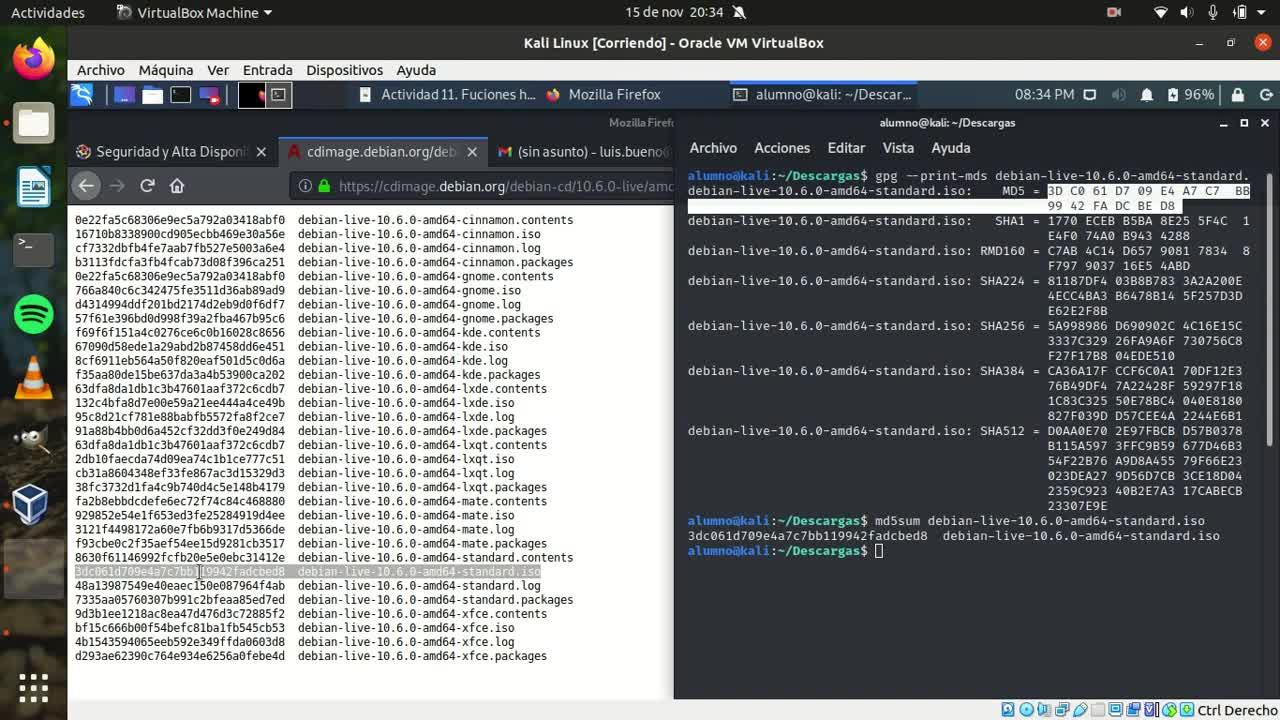Image resolution: width=1280 pixels, height=720 pixels.
Task: Toggle the Kali panel volume mute icon
Action: click(1118, 95)
